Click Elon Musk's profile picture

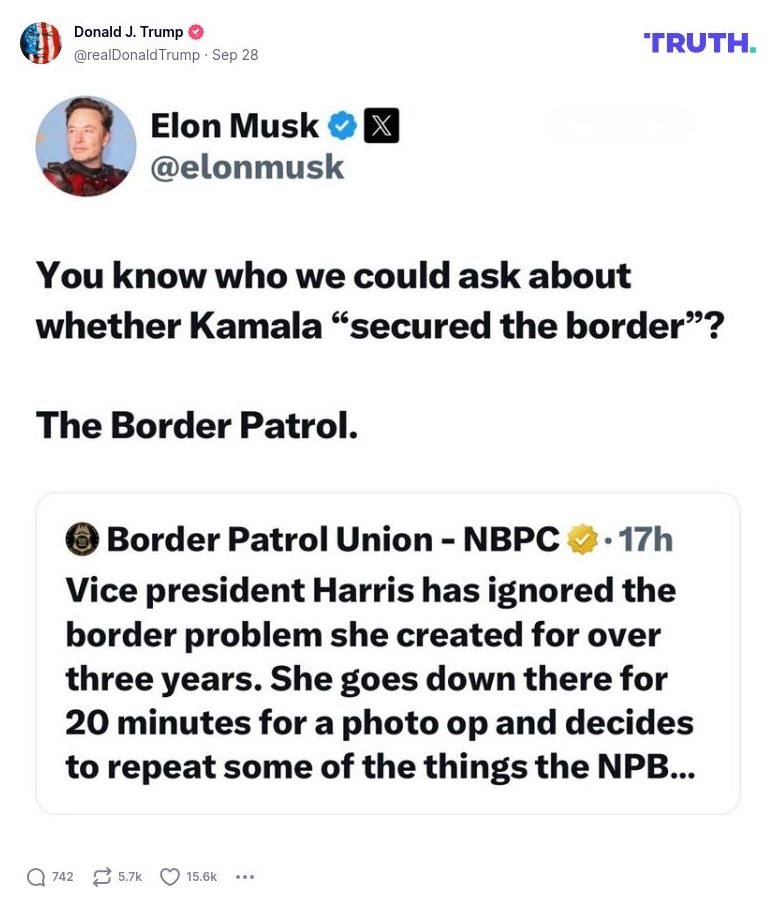(86, 146)
